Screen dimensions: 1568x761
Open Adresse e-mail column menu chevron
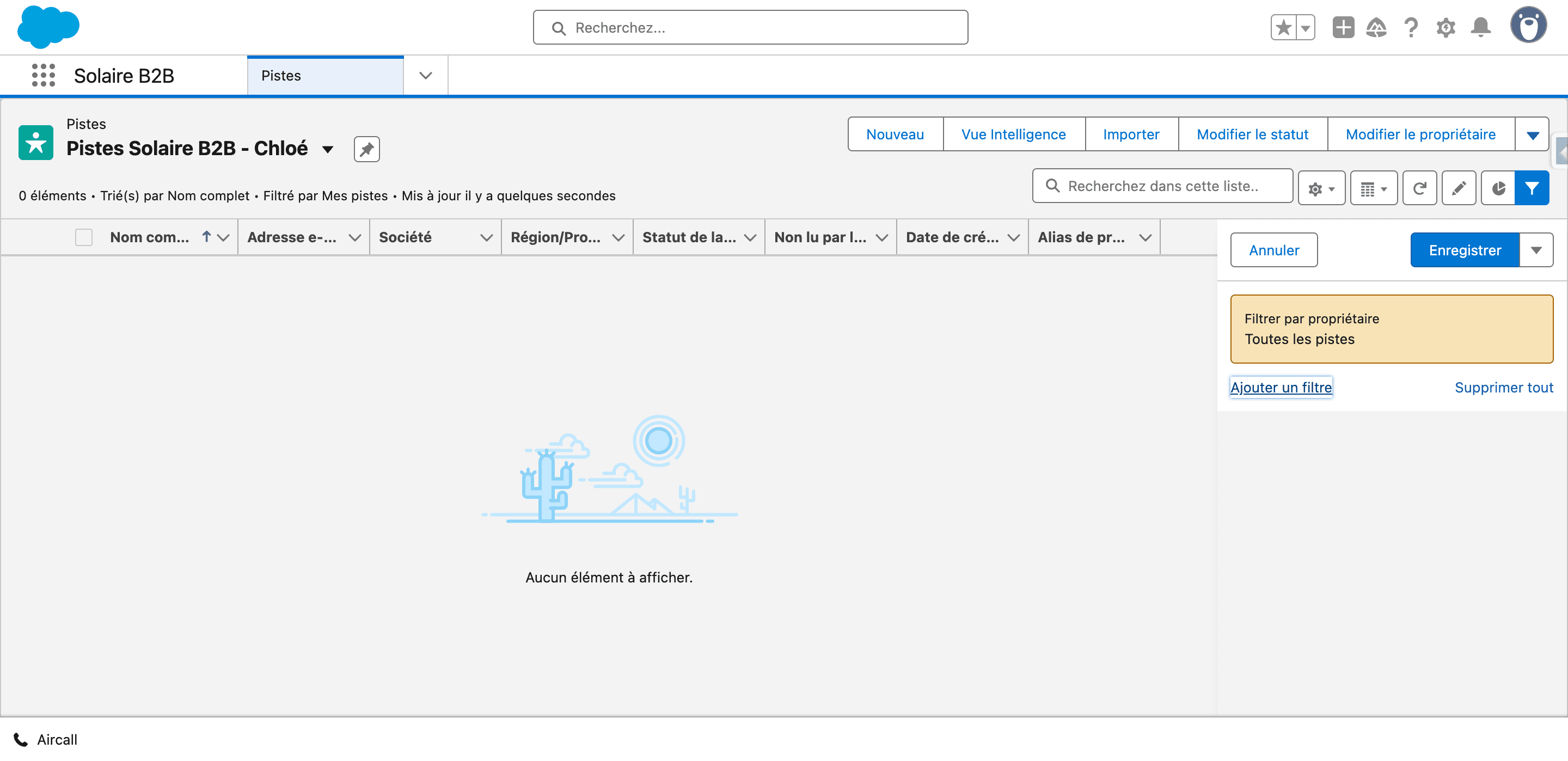355,237
